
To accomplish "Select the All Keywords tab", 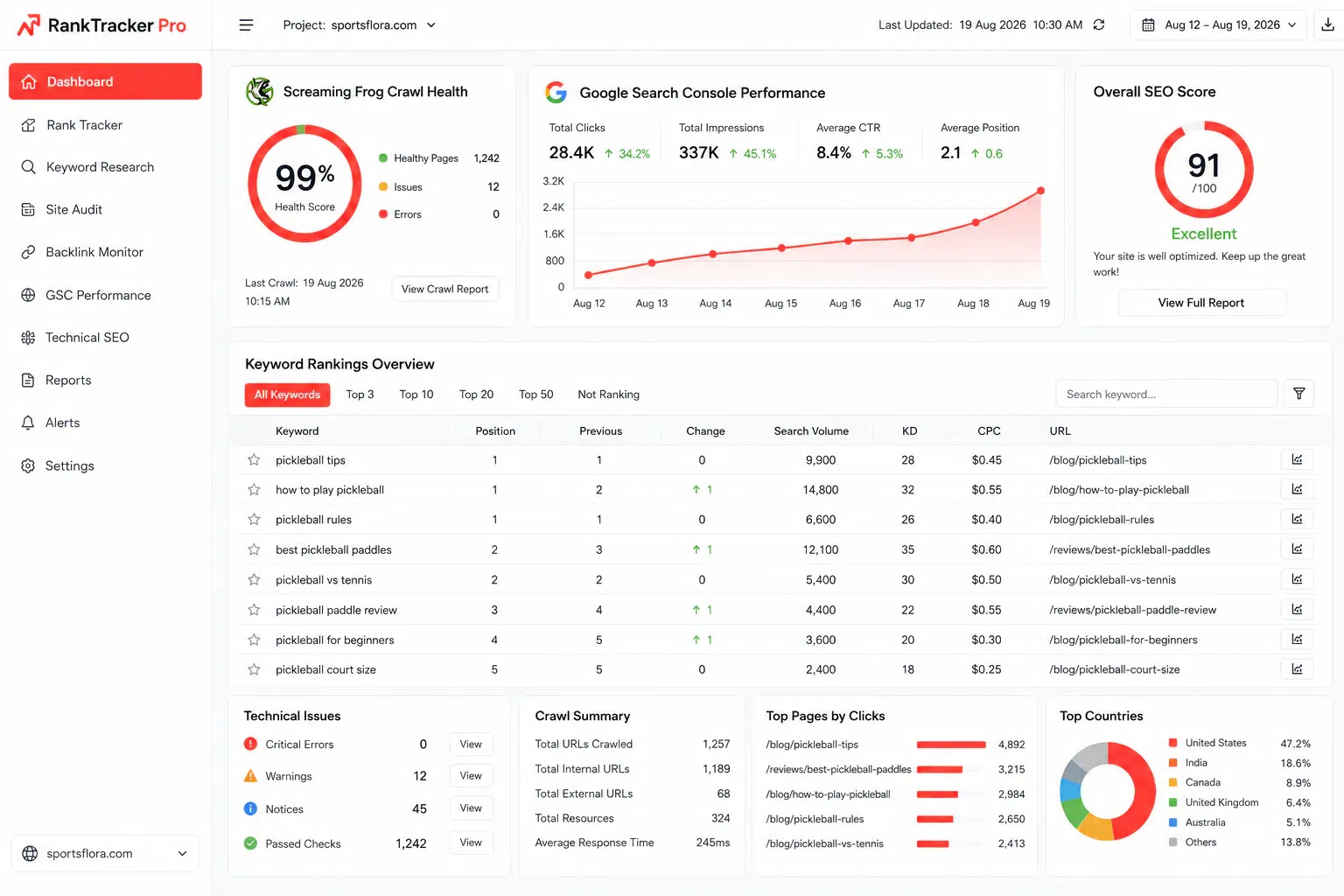I will (x=287, y=395).
